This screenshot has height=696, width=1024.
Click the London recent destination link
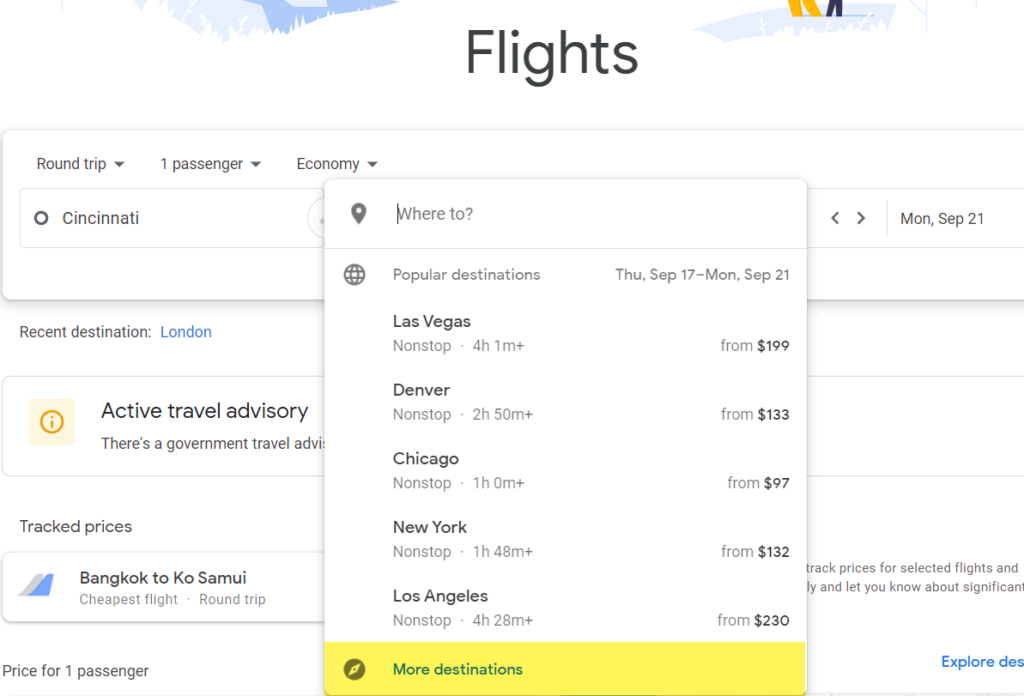tap(186, 332)
